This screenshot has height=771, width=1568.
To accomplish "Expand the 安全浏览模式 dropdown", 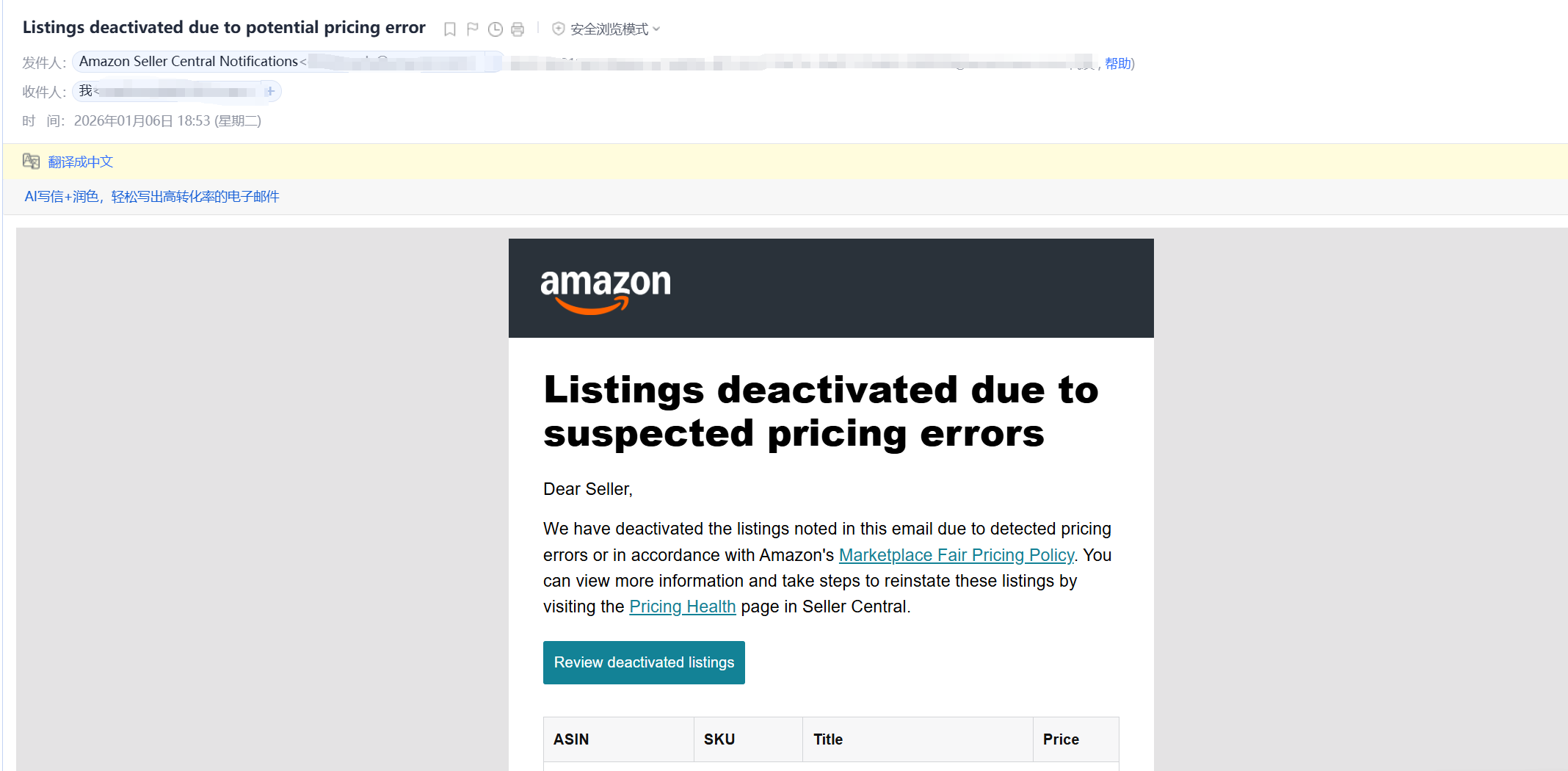I will 656,29.
